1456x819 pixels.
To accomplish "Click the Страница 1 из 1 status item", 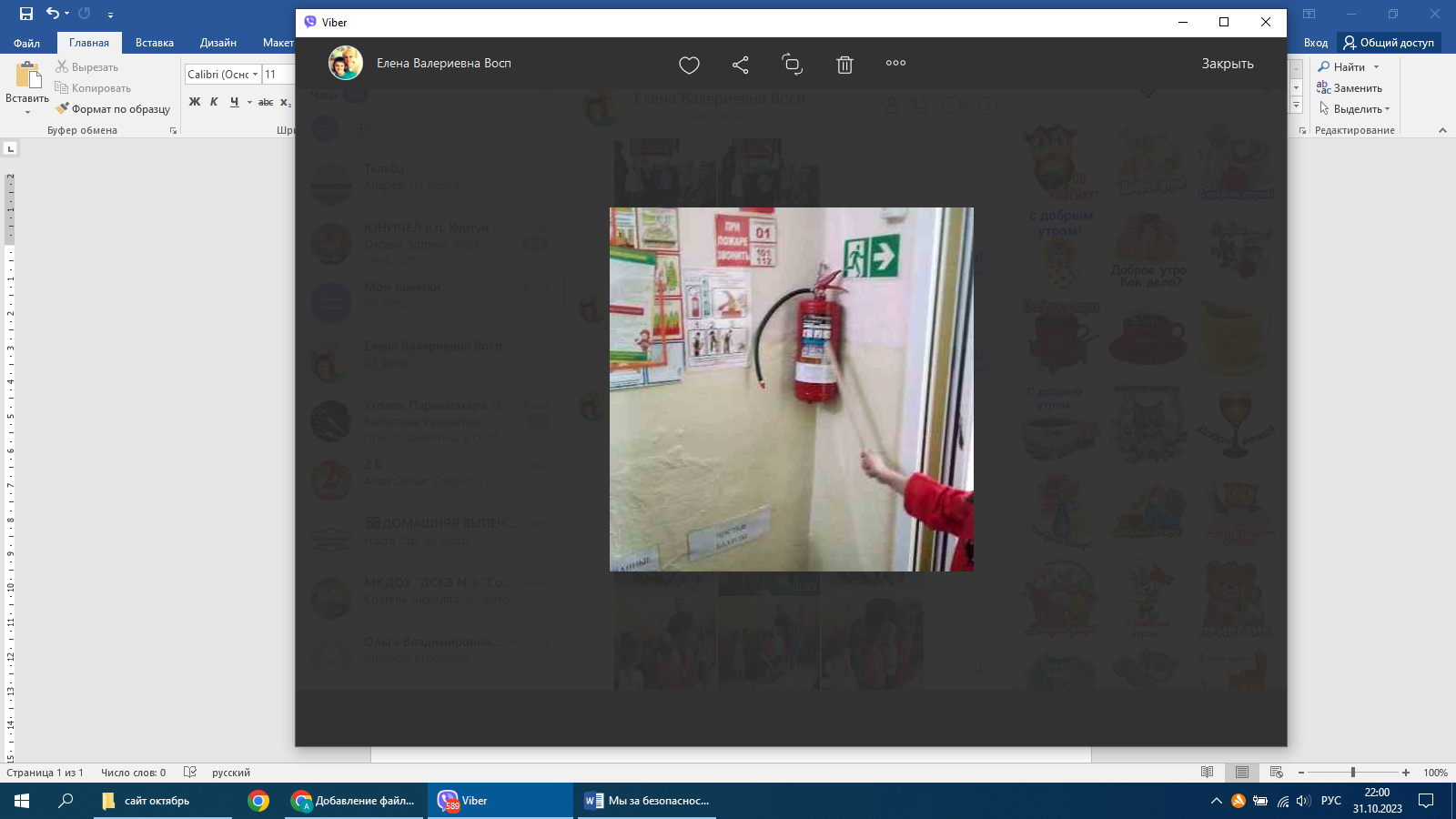I will tap(45, 773).
